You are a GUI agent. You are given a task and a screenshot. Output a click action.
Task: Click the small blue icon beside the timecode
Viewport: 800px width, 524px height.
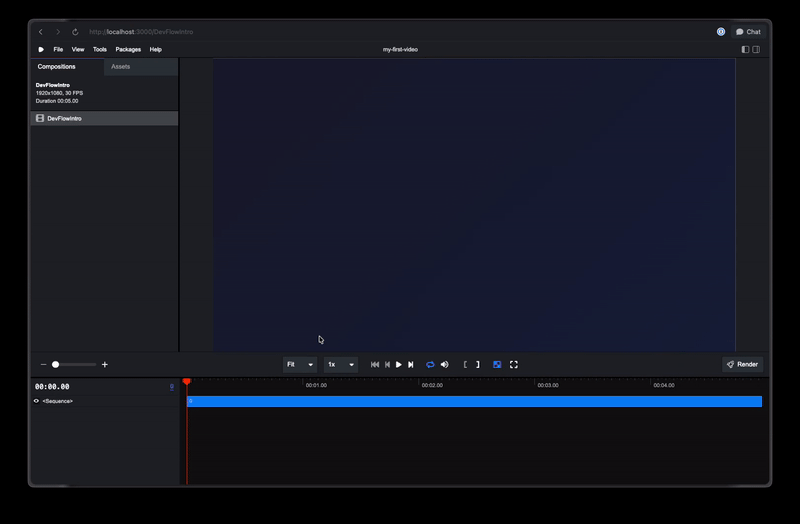point(172,387)
